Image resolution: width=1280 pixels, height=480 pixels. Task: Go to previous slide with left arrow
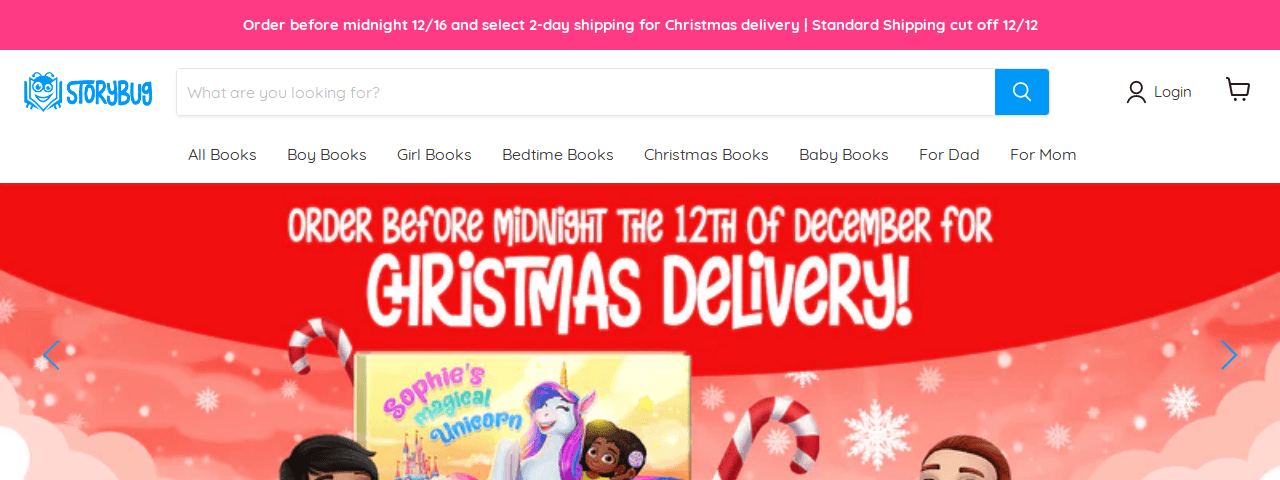pos(51,355)
